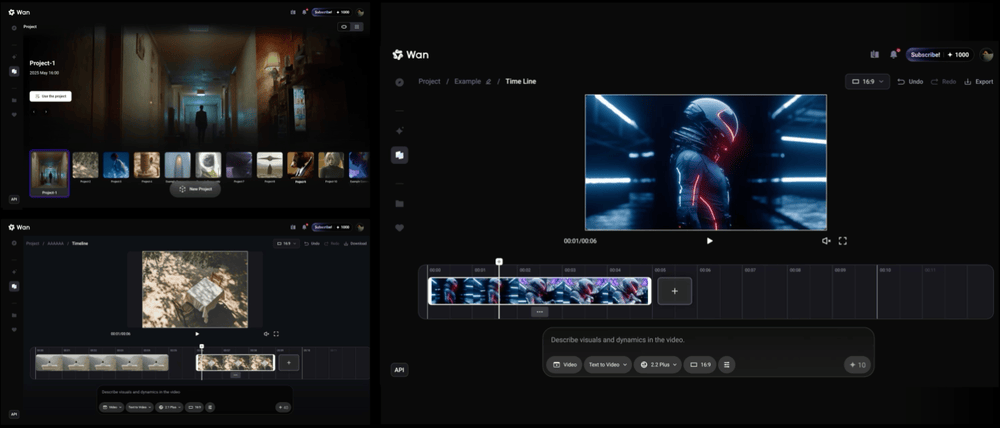Image resolution: width=1000 pixels, height=428 pixels.
Task: Open the 16:9 aspect ratio dropdown beside Undo
Action: coord(867,81)
